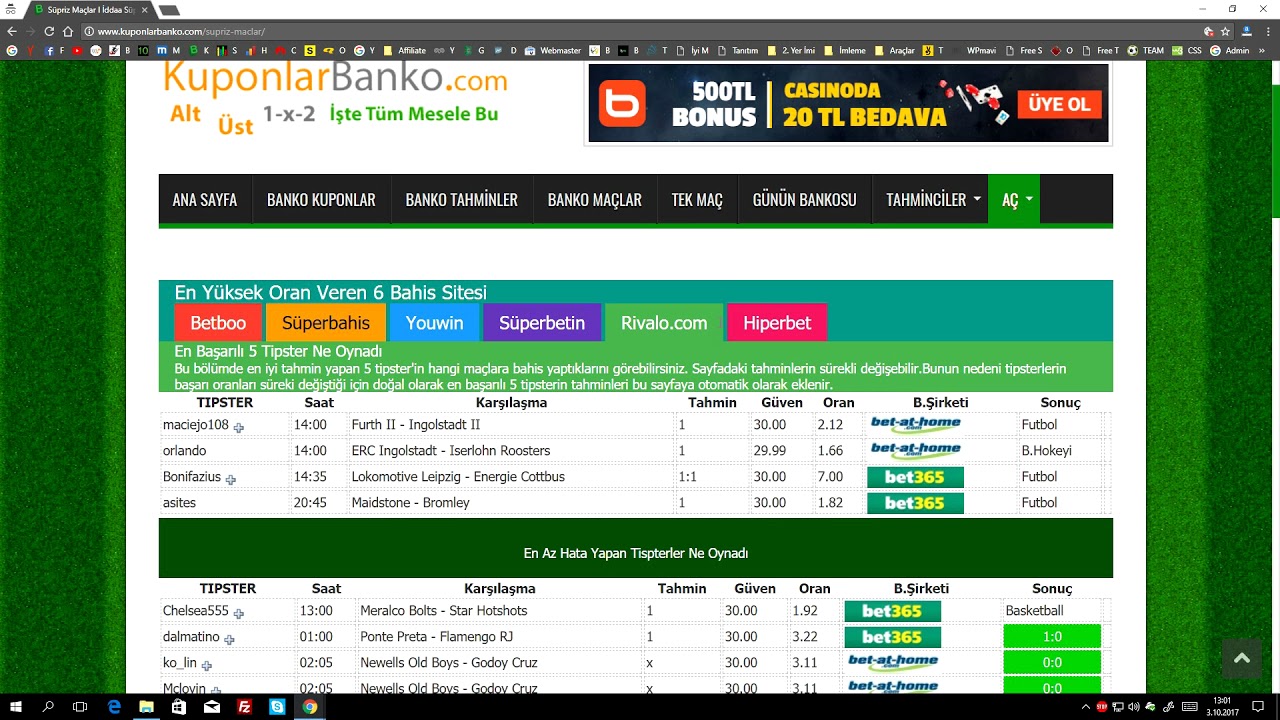Click the 7.00 odds value
1280x720 pixels.
(830, 477)
